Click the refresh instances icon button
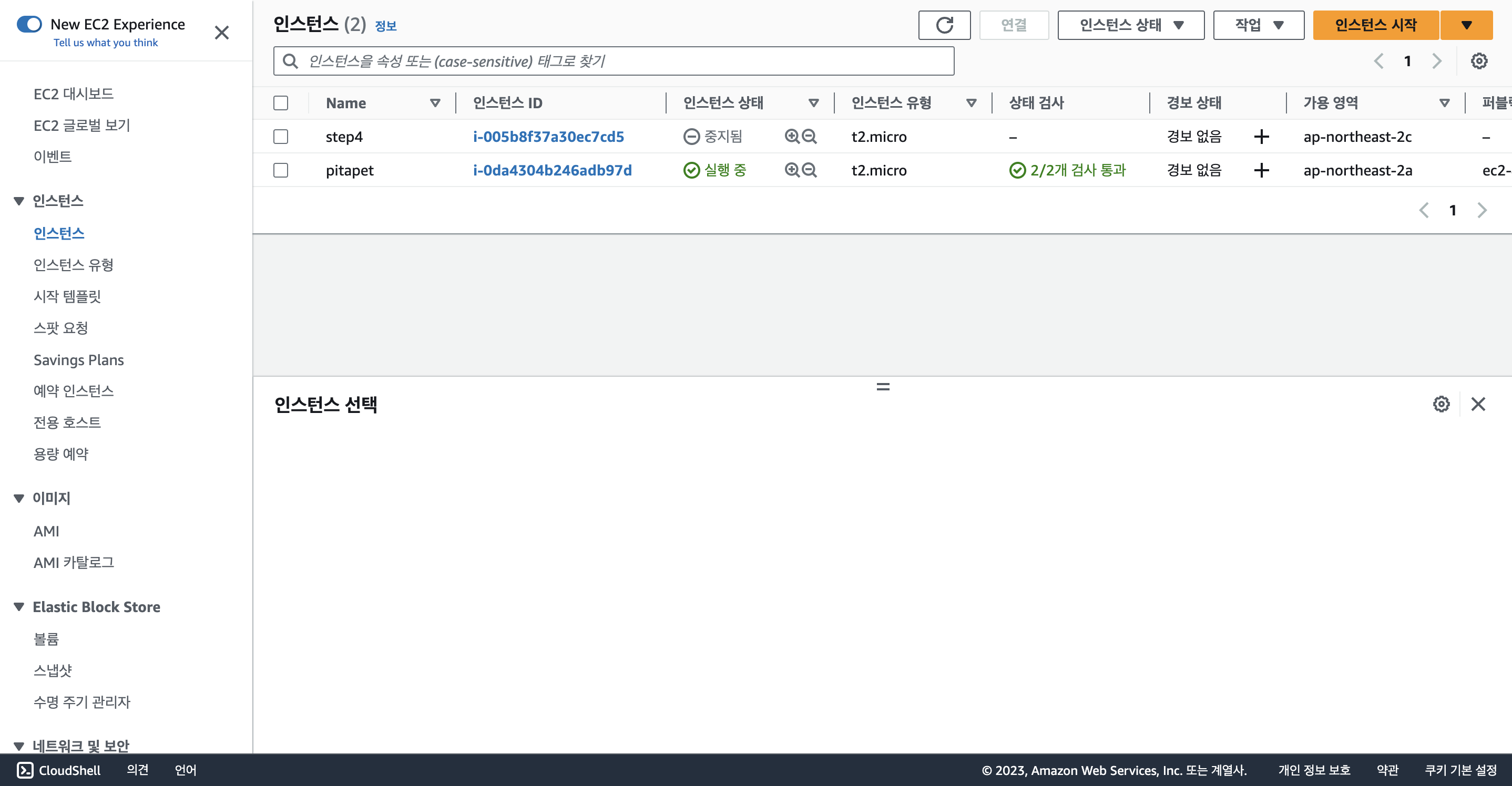This screenshot has height=786, width=1512. coord(944,25)
